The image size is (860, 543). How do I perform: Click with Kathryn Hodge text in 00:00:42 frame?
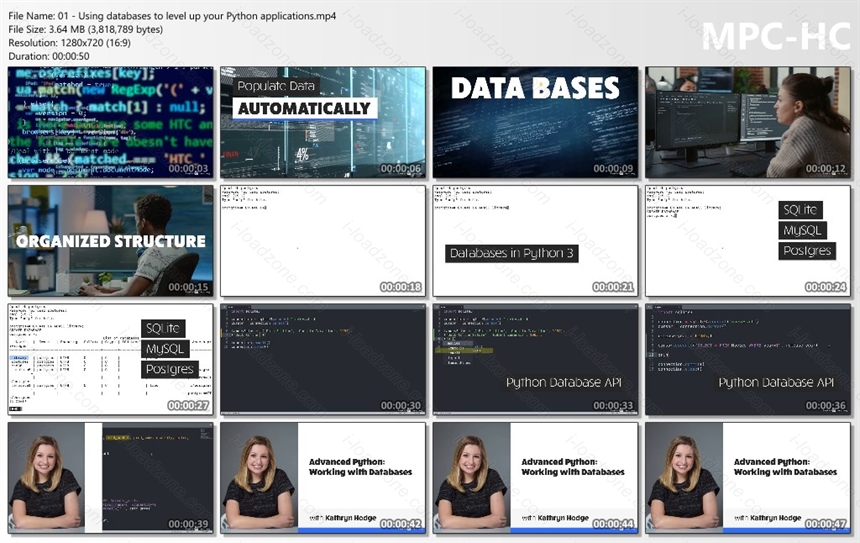click(x=343, y=518)
